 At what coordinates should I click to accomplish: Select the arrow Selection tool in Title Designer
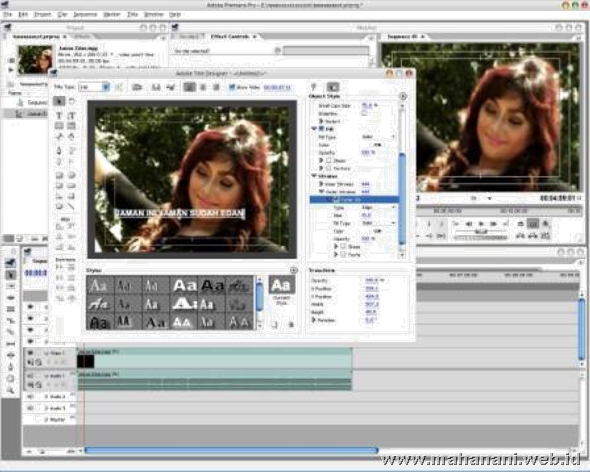coord(59,101)
